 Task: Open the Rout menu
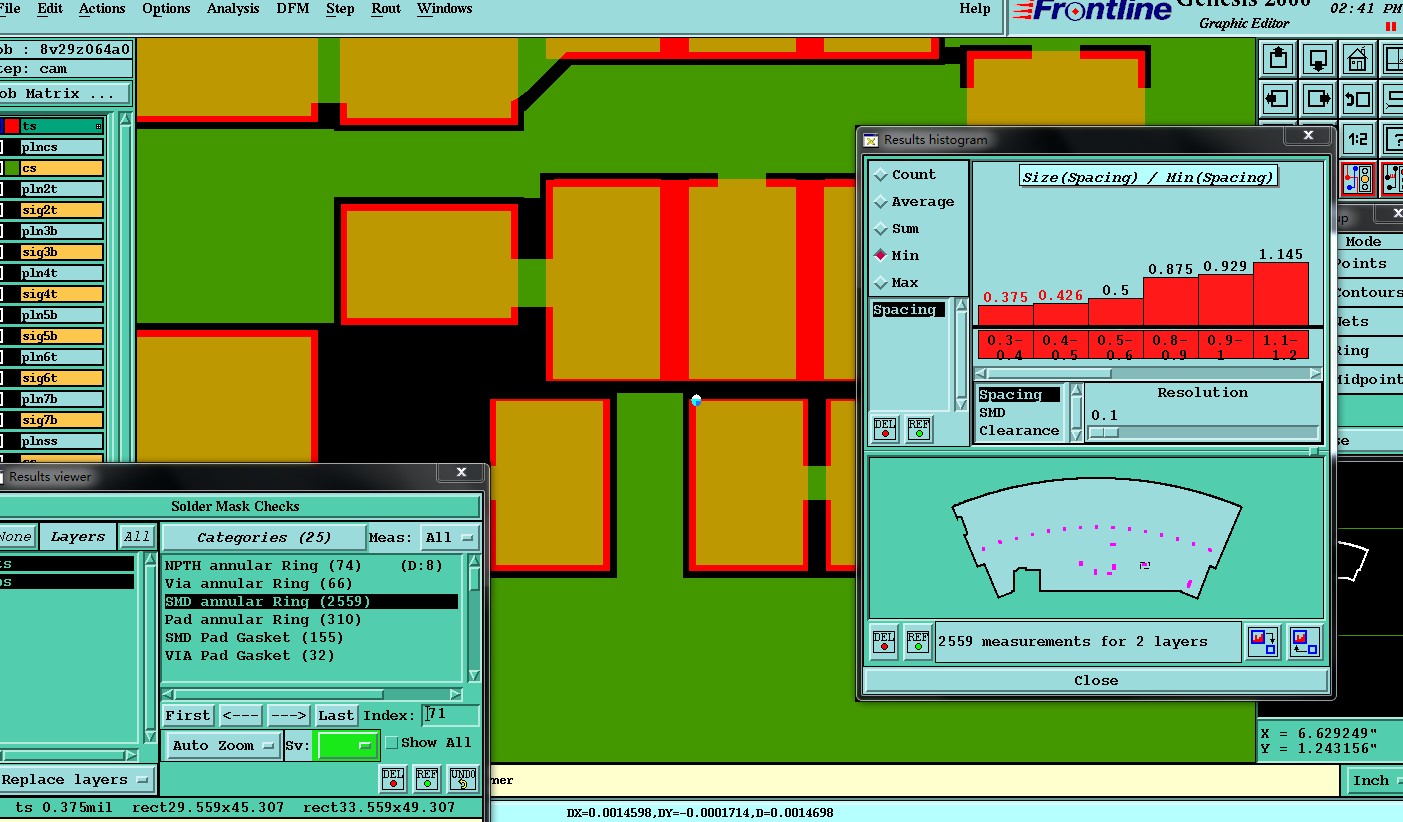coord(386,9)
